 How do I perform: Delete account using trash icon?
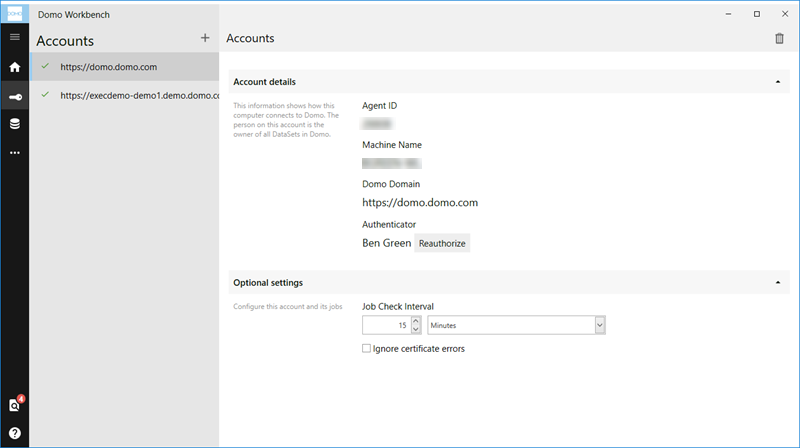[779, 38]
